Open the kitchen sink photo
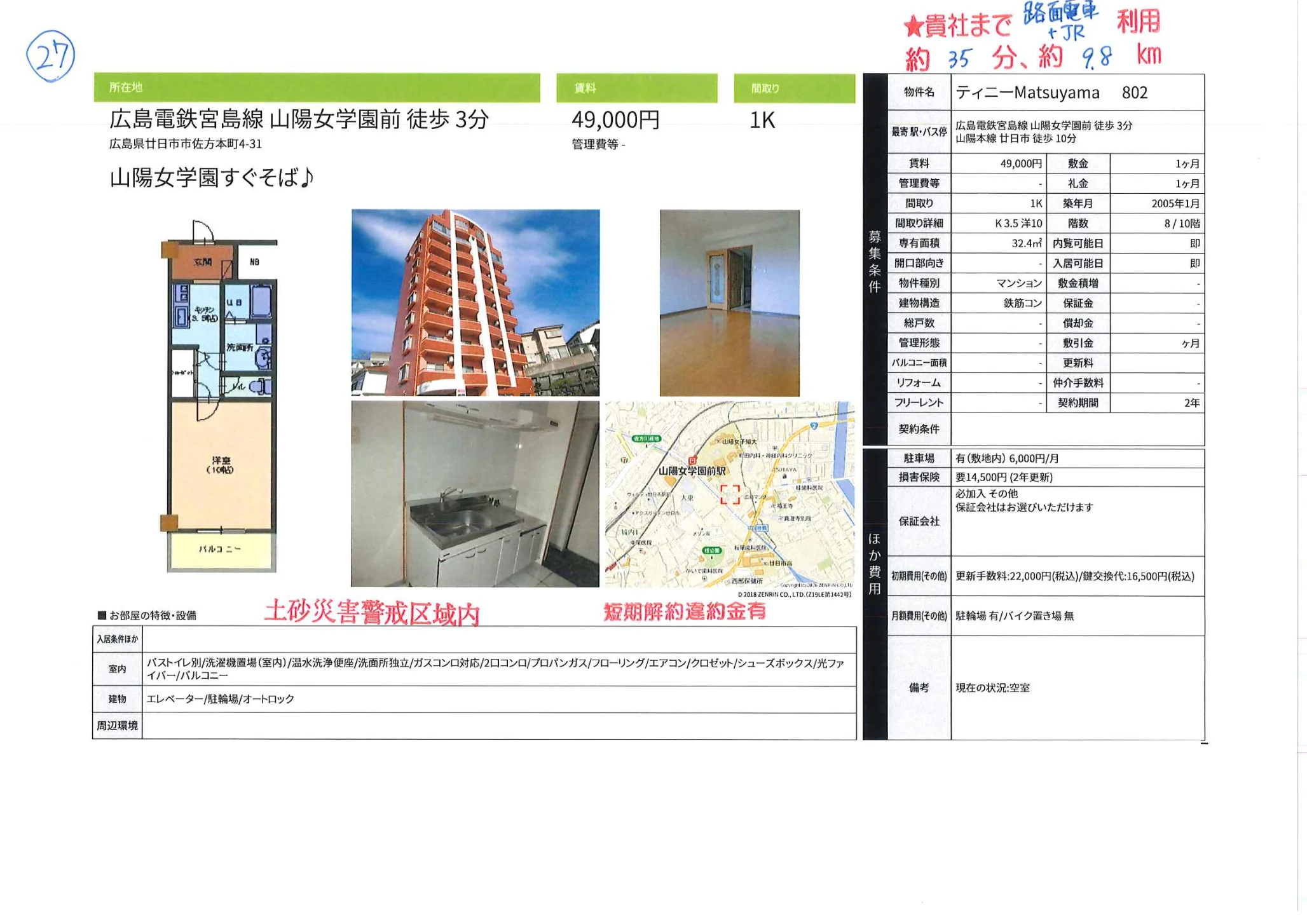This screenshot has width=1307, height=924. pyautogui.click(x=475, y=494)
